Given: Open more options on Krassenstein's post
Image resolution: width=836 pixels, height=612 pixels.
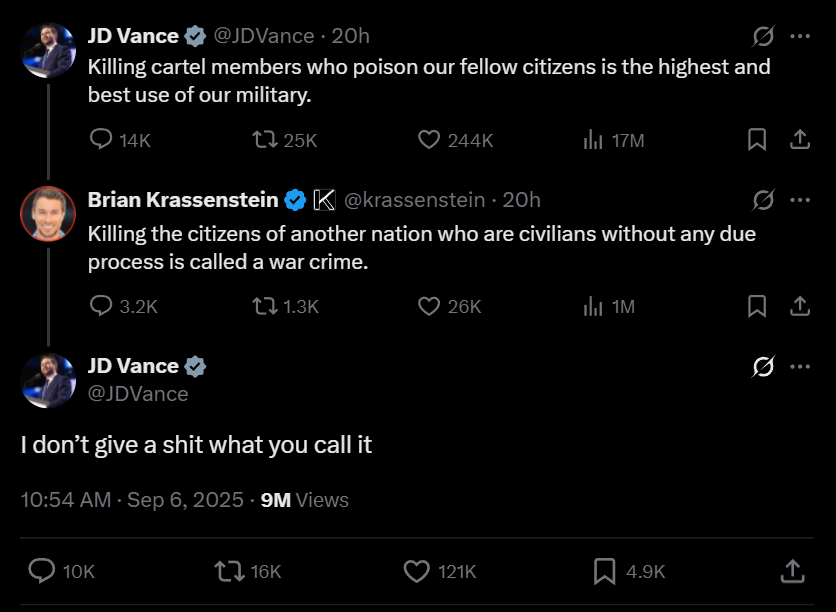Looking at the screenshot, I should click(800, 200).
